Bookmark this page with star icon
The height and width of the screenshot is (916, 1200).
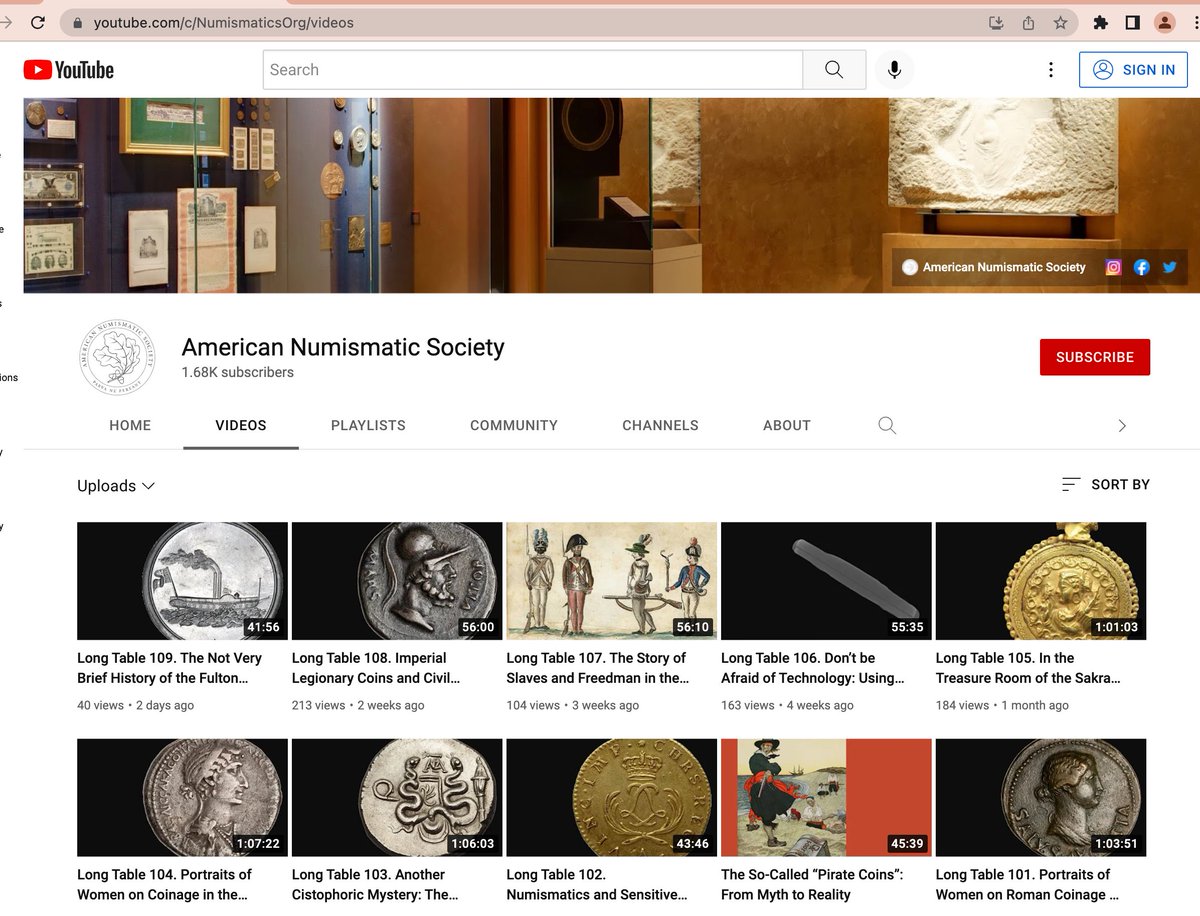pyautogui.click(x=1060, y=23)
